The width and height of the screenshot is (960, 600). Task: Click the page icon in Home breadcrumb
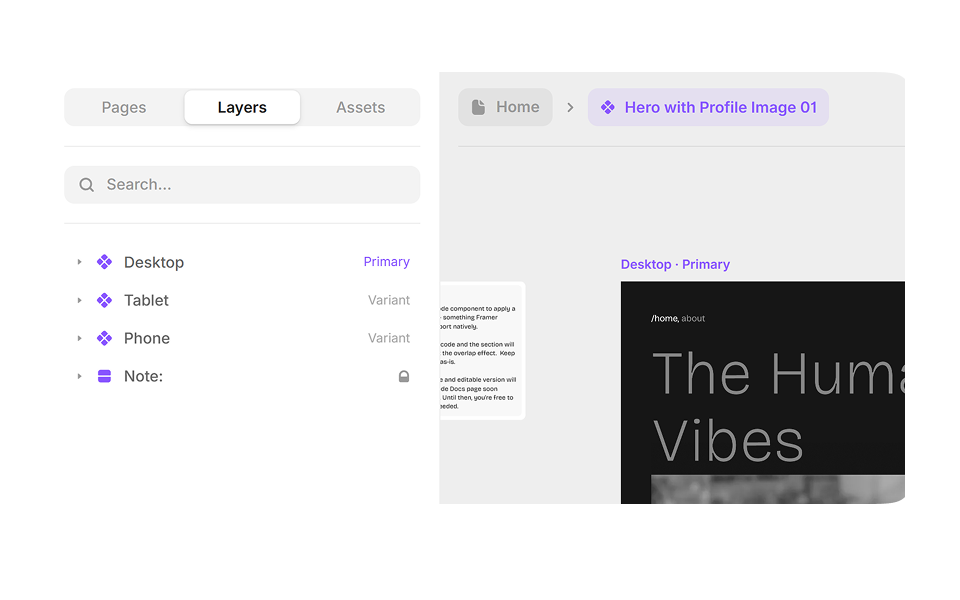(x=478, y=107)
